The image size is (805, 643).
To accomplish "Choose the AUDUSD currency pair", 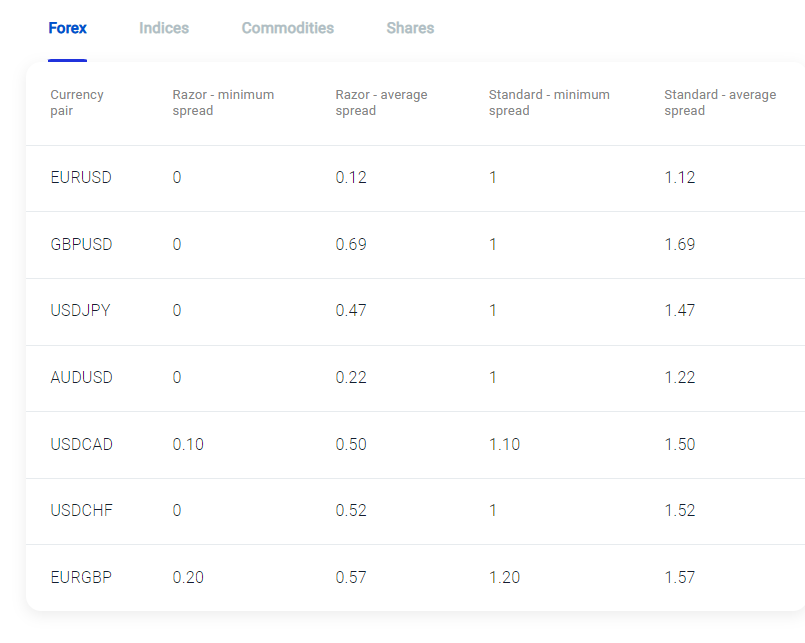I will (81, 378).
